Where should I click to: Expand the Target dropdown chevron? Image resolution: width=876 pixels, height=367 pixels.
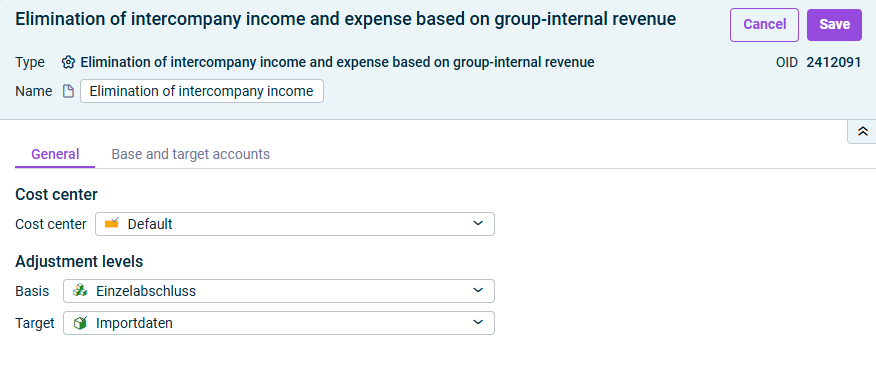coord(478,323)
